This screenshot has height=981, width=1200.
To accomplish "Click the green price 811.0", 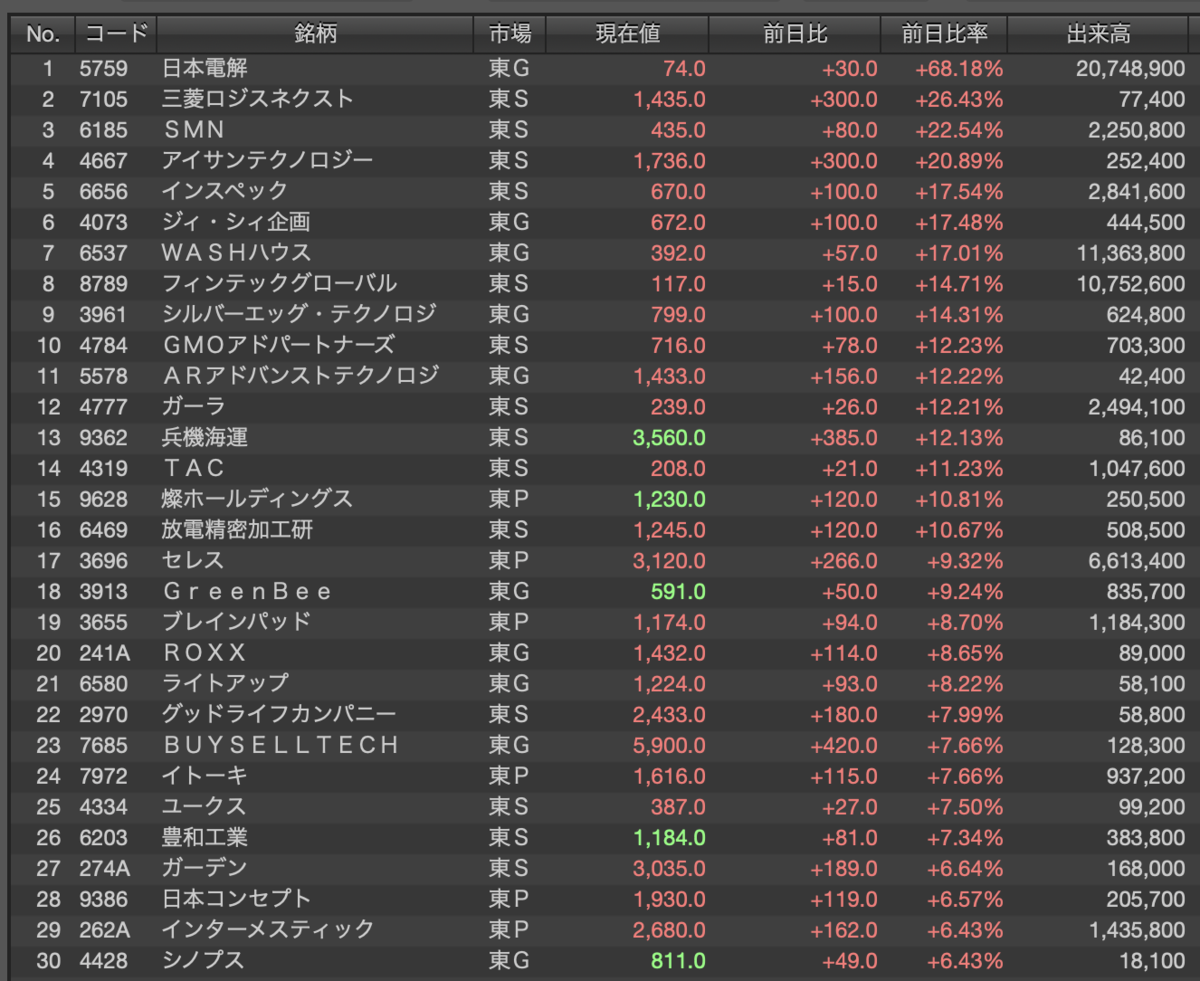I will tap(678, 960).
